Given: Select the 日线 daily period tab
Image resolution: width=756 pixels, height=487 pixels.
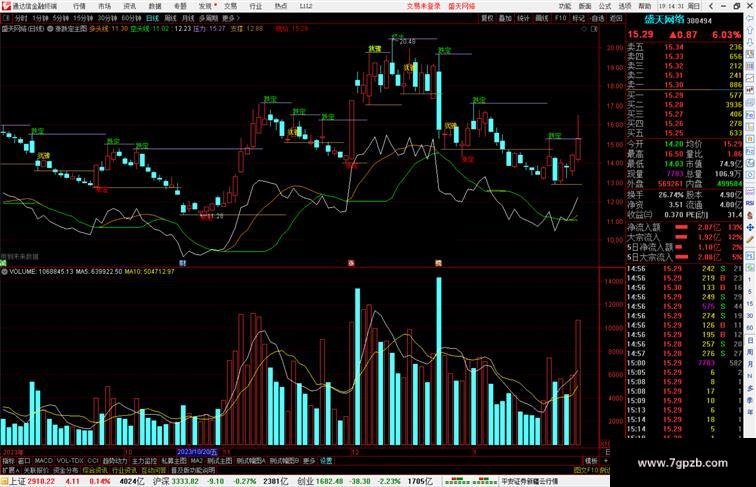Looking at the screenshot, I should click(152, 18).
